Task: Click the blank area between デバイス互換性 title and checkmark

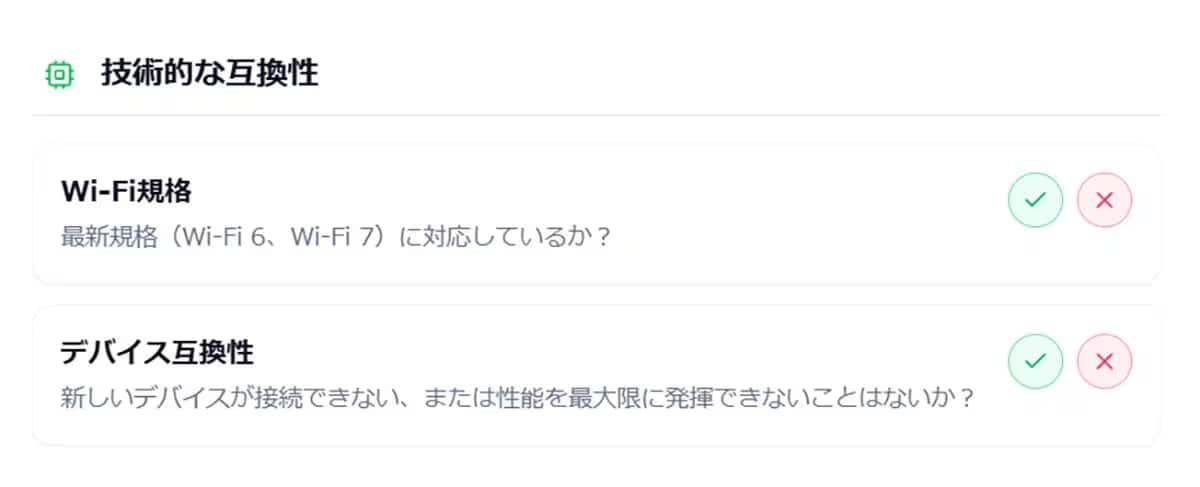Action: 630,352
